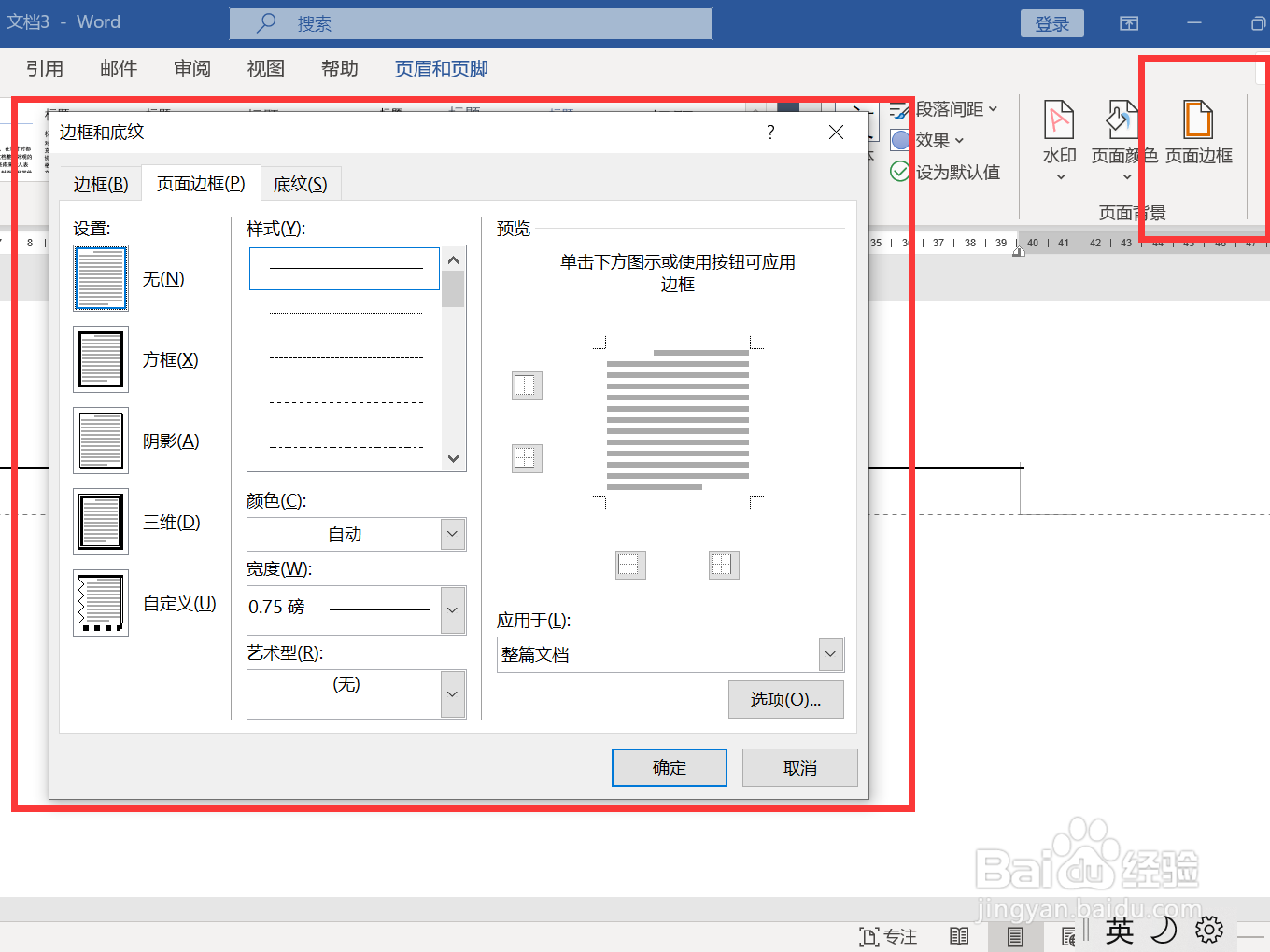Toggle the 英 input language indicator
Viewport: 1270px width, 952px height.
(1120, 930)
